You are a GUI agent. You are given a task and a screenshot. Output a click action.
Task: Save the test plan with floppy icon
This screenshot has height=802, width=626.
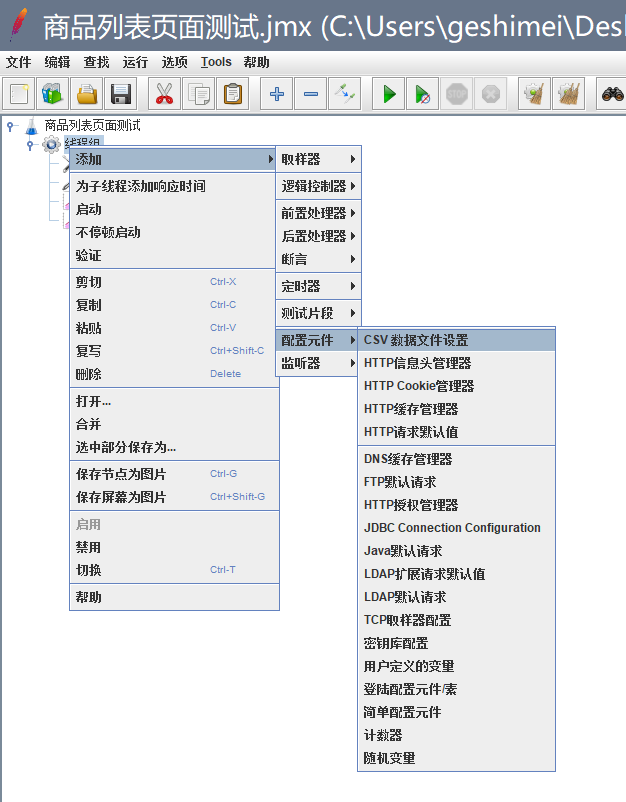[121, 94]
